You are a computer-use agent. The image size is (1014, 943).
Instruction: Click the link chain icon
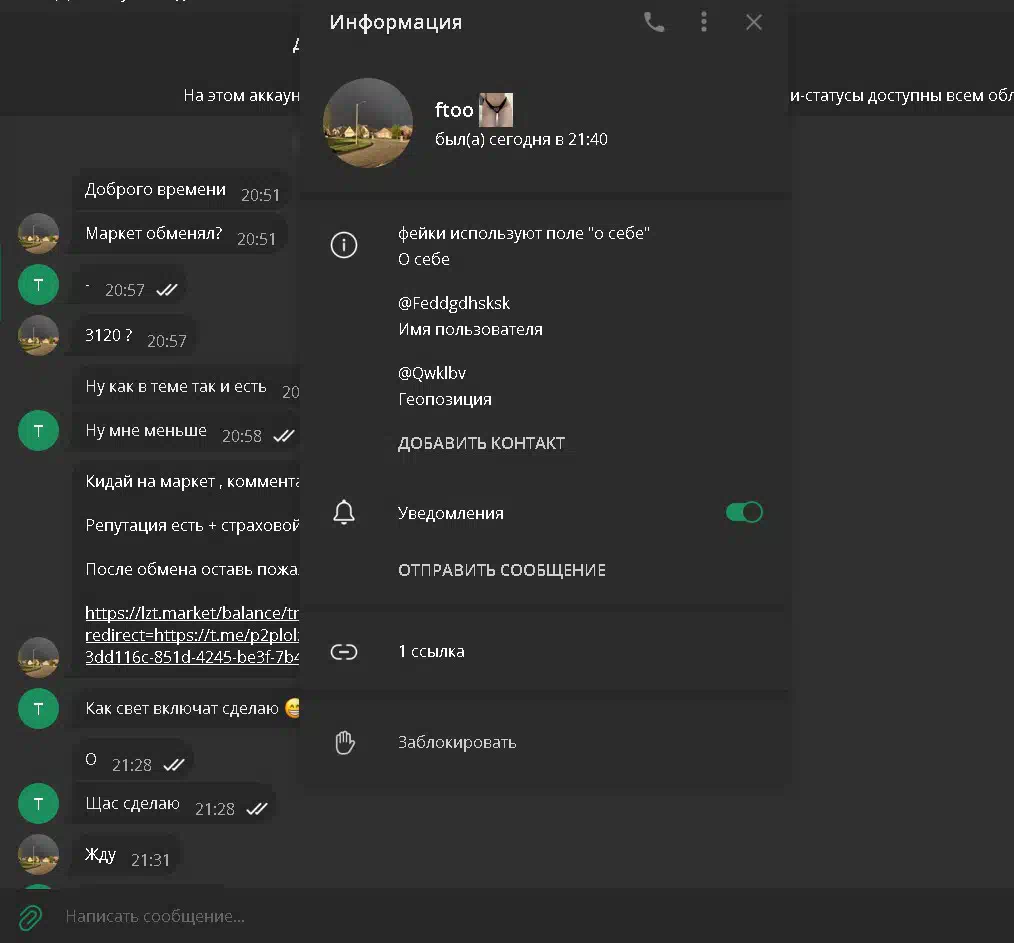click(343, 651)
